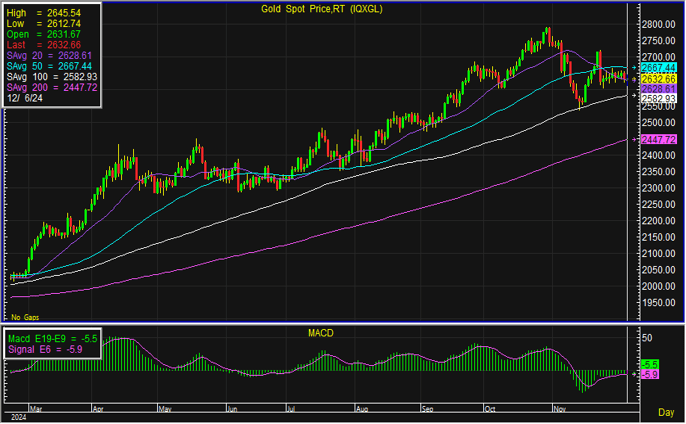
Task: Click the green -5.5 MACD value tag
Action: pos(649,365)
